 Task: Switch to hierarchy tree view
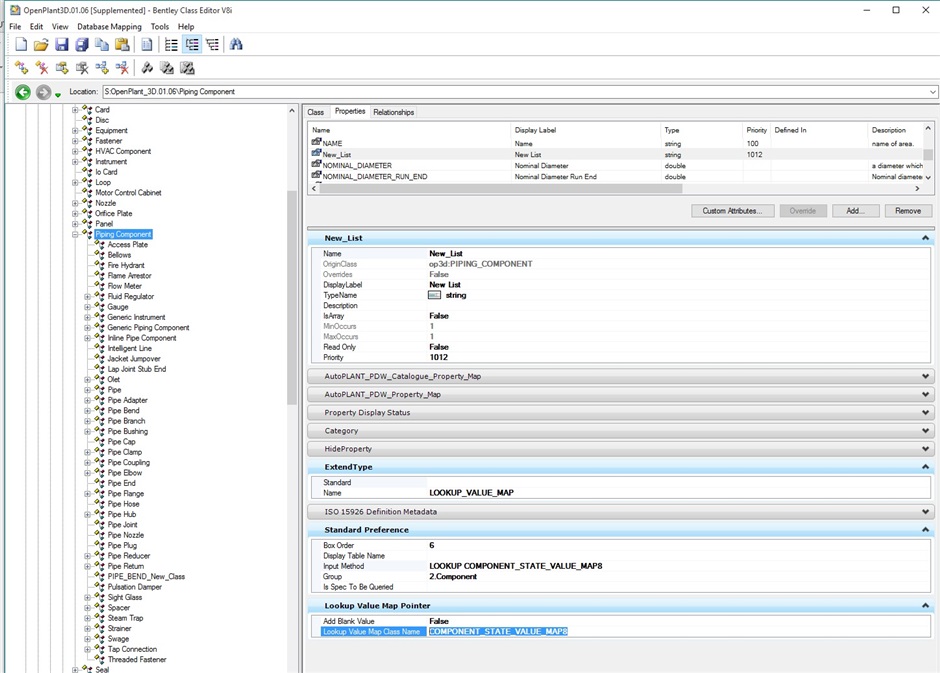[212, 44]
